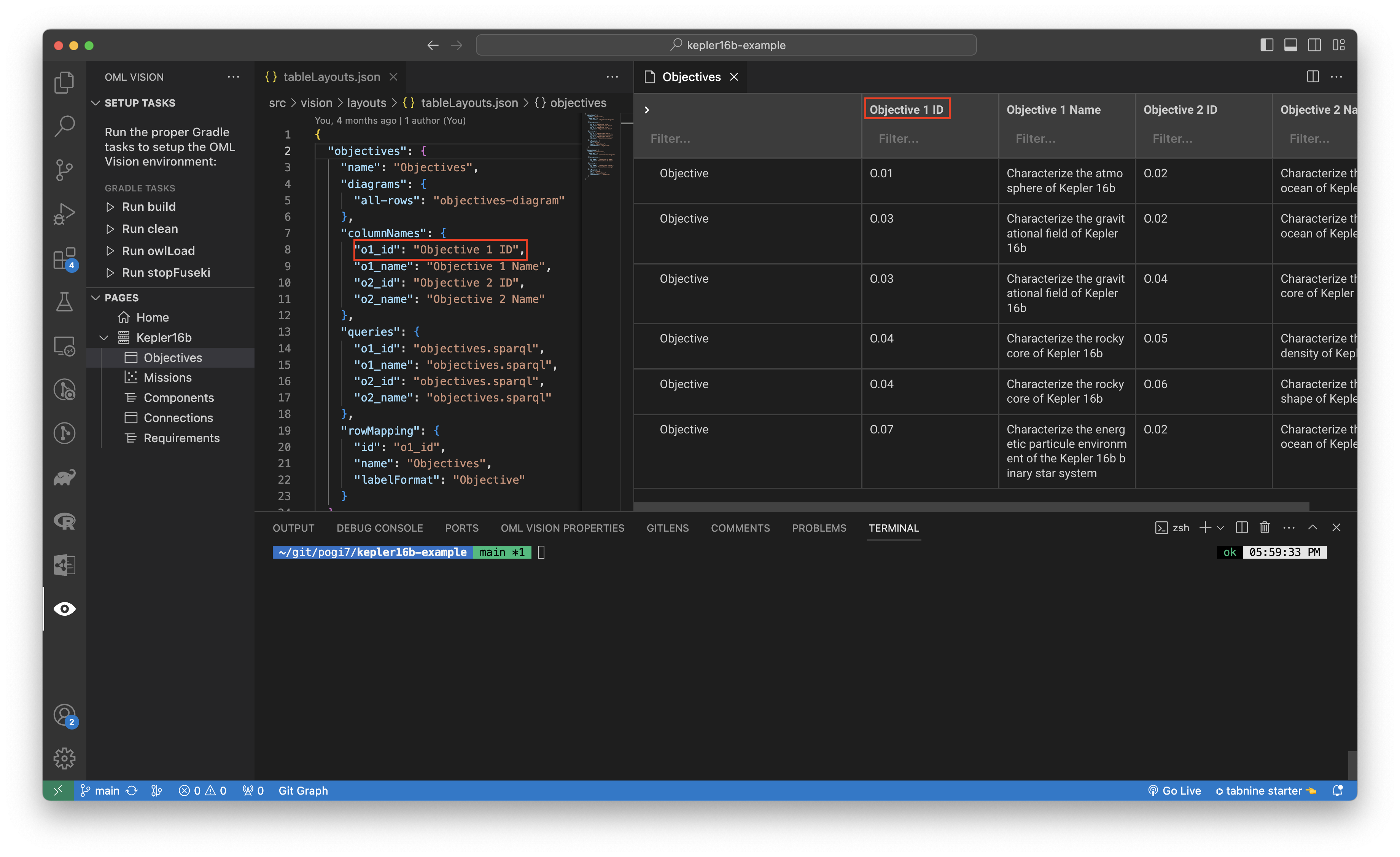1400x857 pixels.
Task: Open the Requirements page
Action: [x=181, y=438]
